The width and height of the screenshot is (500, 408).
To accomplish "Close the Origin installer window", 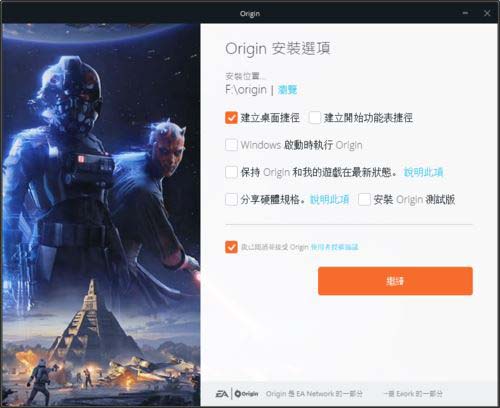I will pyautogui.click(x=487, y=13).
